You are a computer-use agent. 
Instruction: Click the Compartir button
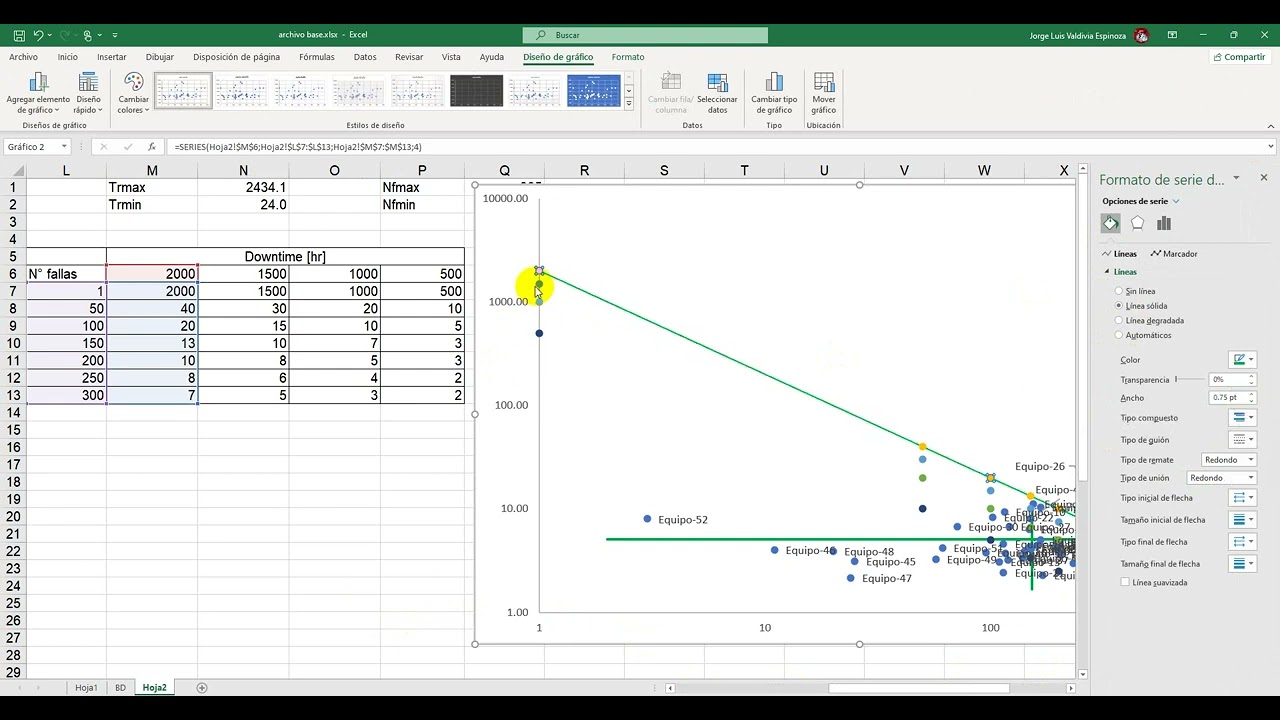click(1239, 57)
